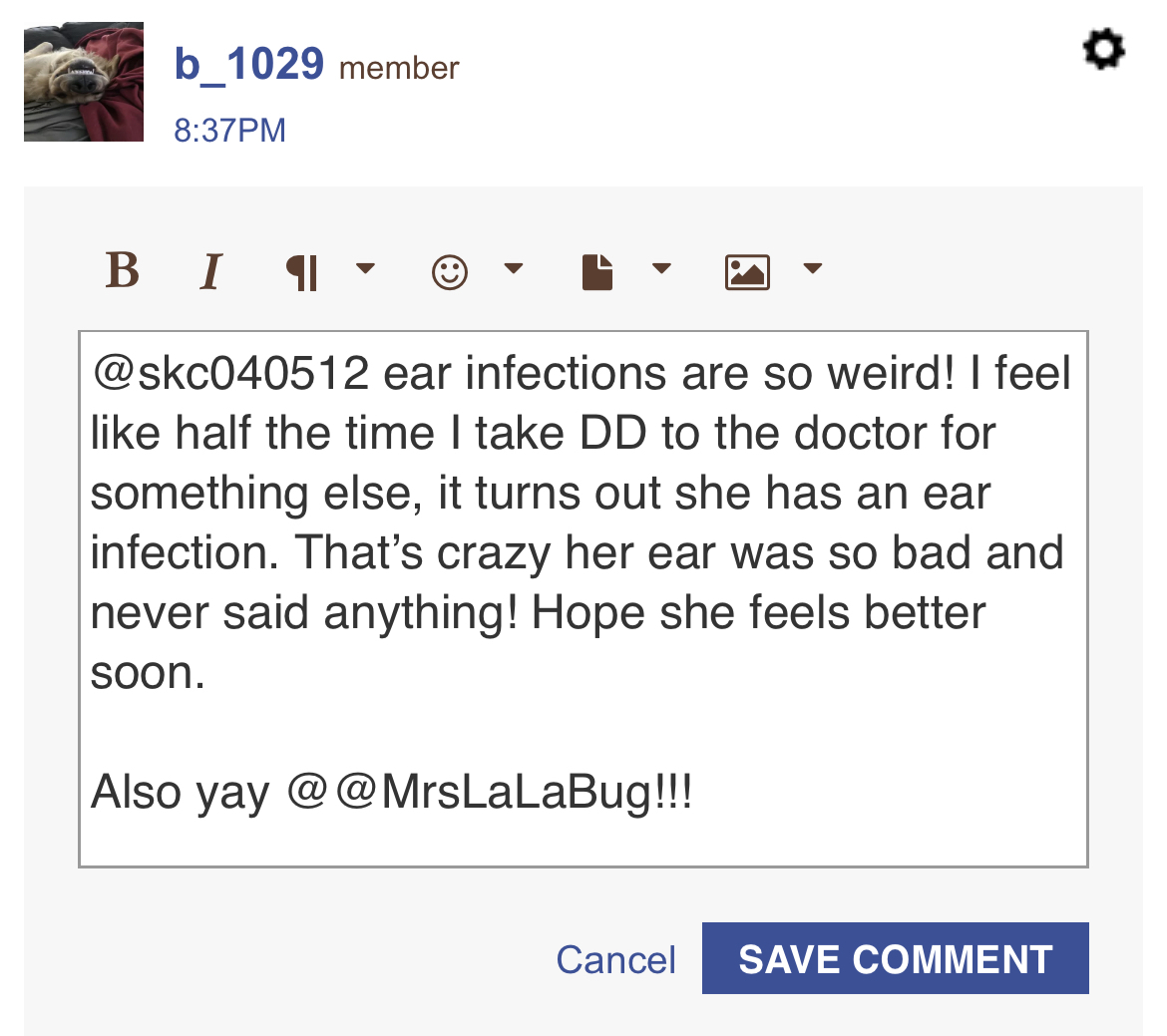The image size is (1167, 1036).
Task: Open the comment options gear icon
Action: (x=1104, y=49)
